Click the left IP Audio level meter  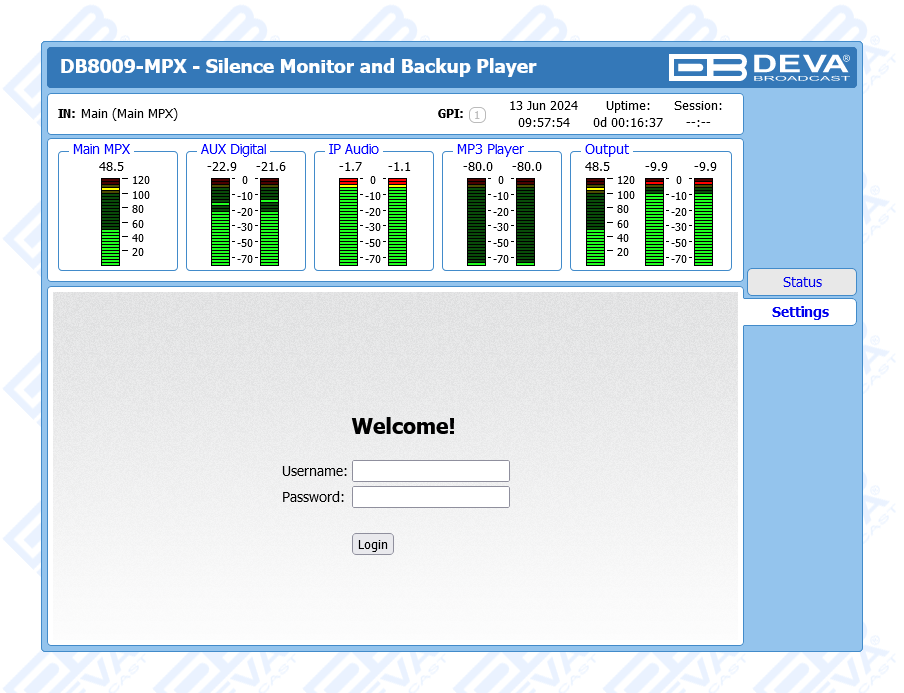(x=348, y=222)
